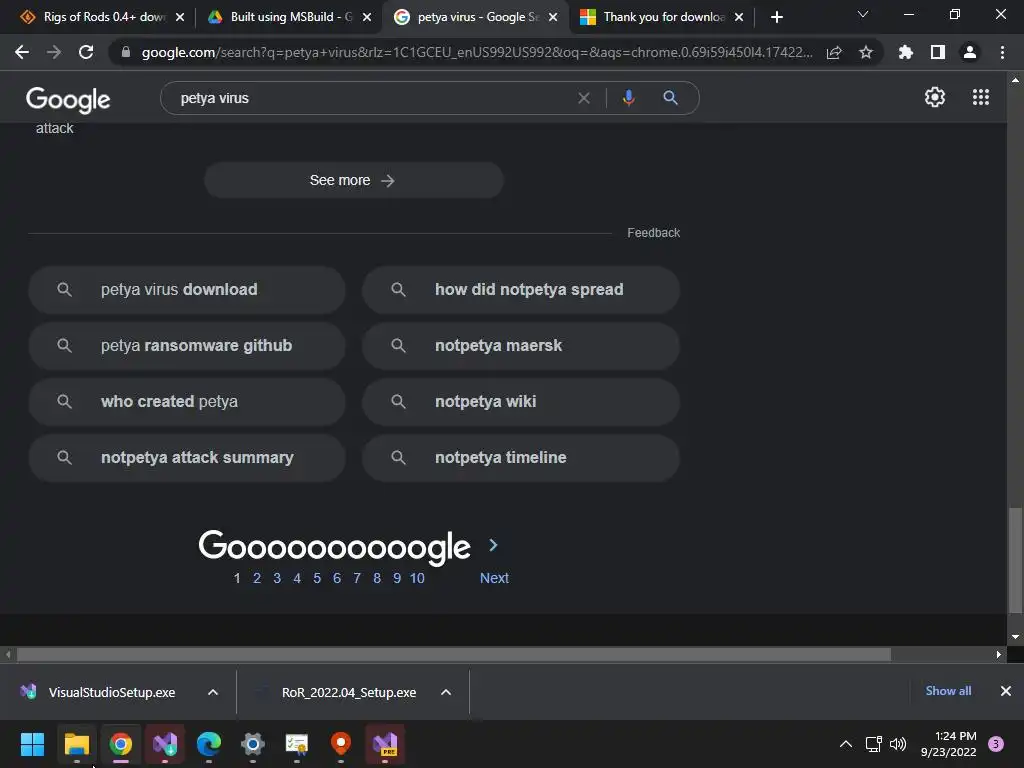Search notpetya maersk suggestion
This screenshot has height=768, width=1024.
521,345
